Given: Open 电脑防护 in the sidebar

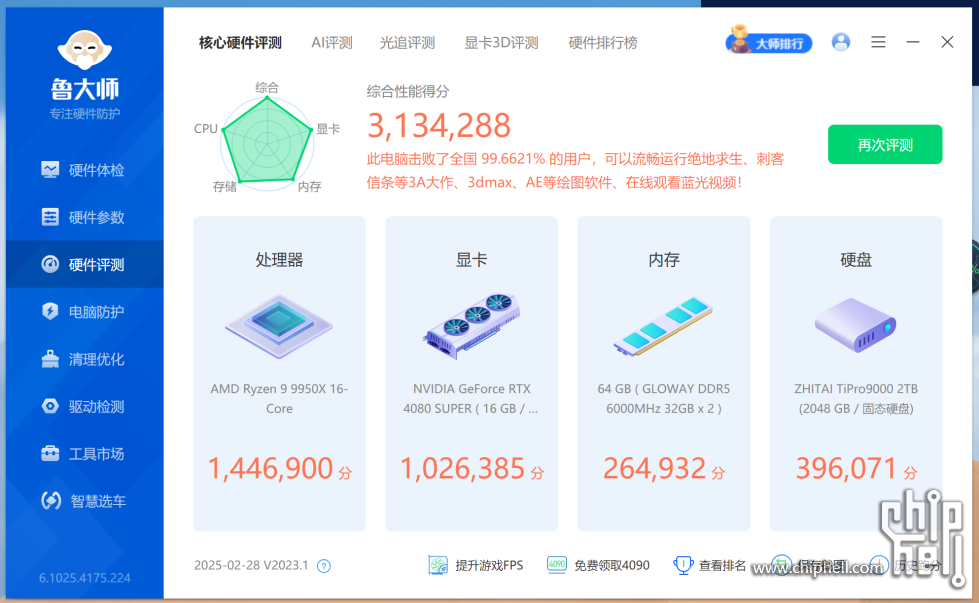Looking at the screenshot, I should 84,311.
